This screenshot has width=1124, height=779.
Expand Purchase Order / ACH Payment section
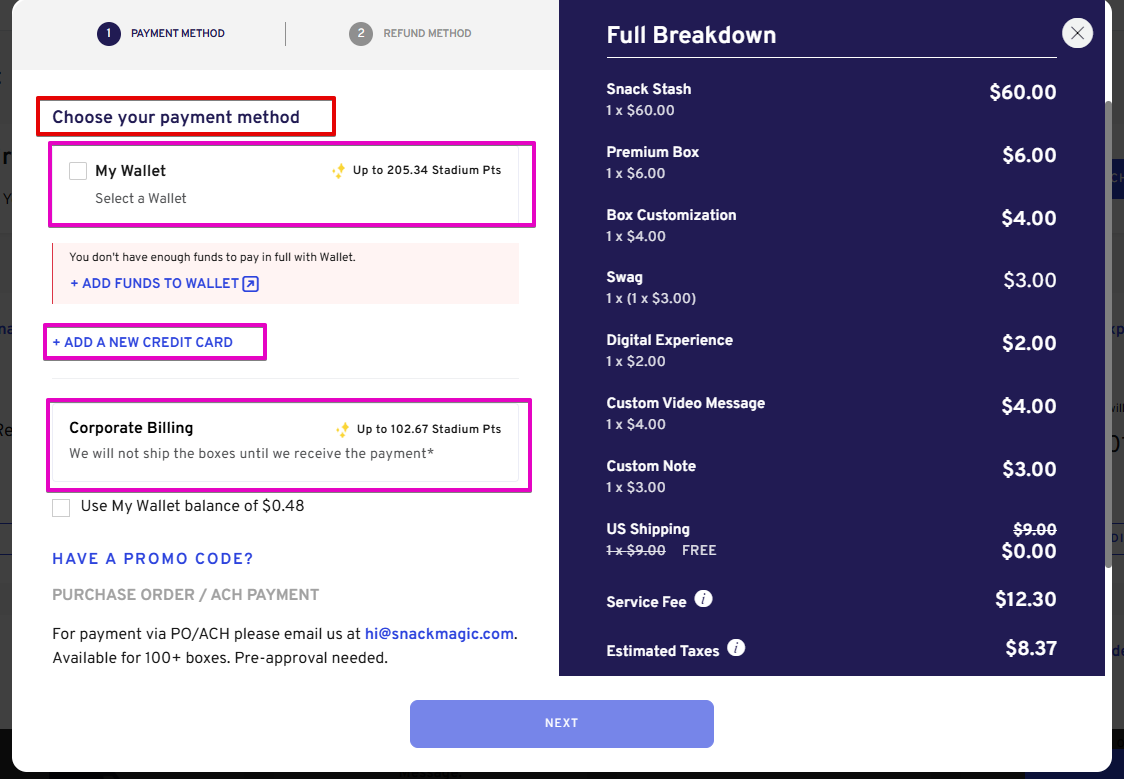[x=186, y=595]
